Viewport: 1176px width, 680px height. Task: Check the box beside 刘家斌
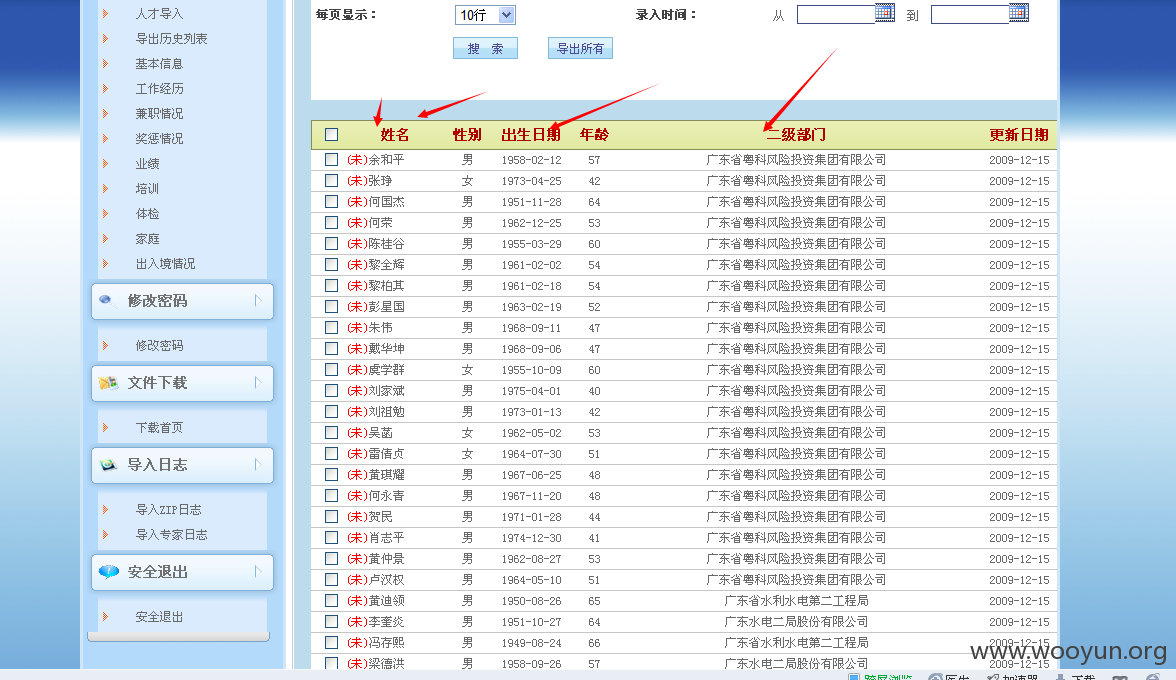332,391
